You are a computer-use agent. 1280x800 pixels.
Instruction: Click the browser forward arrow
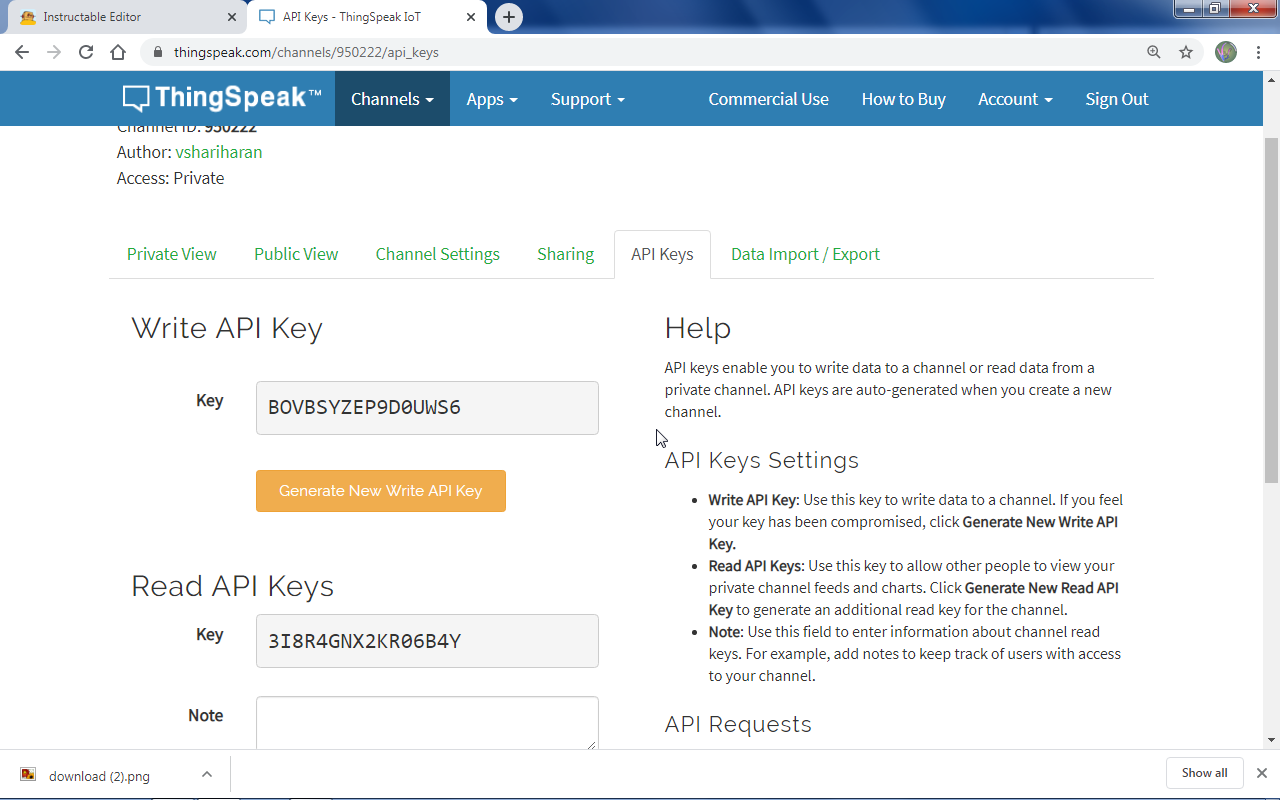click(x=54, y=52)
